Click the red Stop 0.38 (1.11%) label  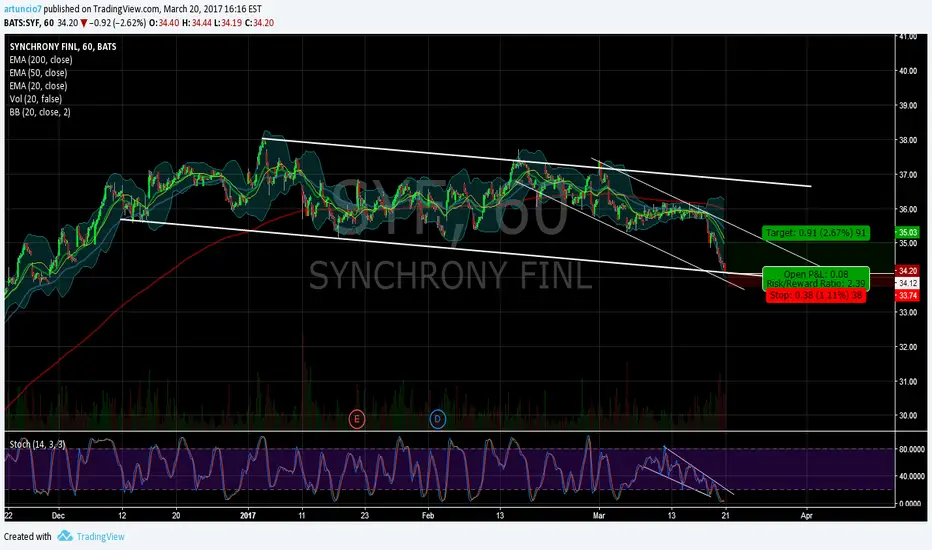(816, 295)
